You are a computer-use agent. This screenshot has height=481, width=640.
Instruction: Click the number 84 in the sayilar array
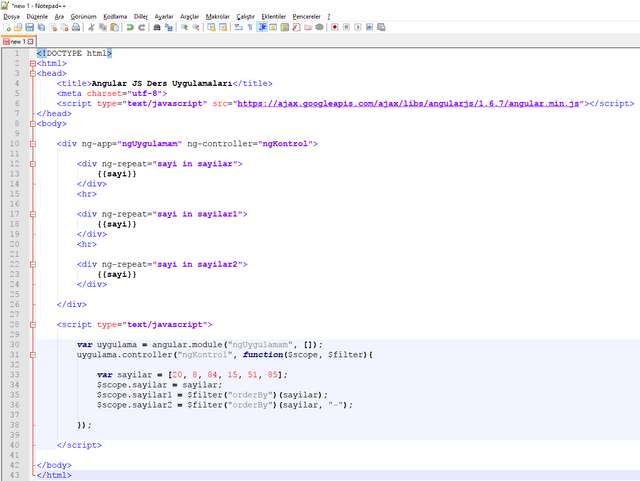pos(212,375)
